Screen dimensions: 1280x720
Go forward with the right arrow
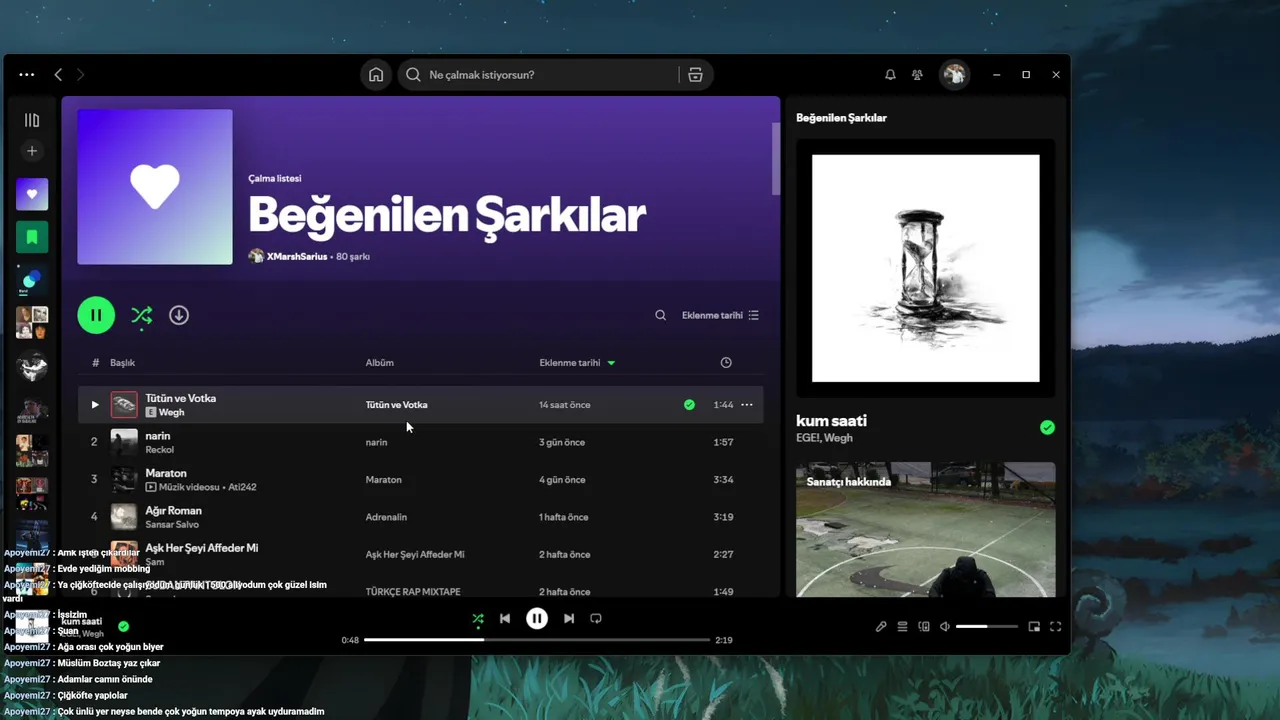[x=81, y=75]
